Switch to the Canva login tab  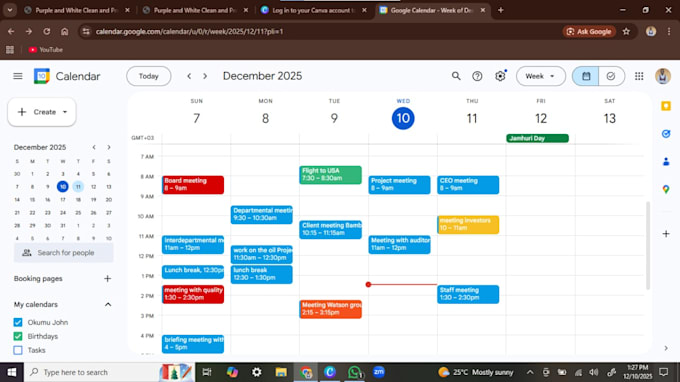point(314,10)
